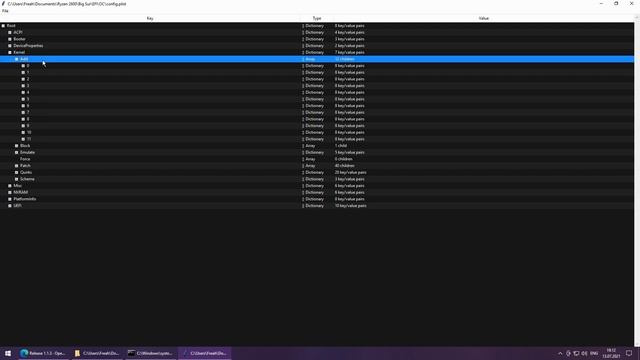640x360 pixels.
Task: Select row 7 under Add
Action: 317,112
